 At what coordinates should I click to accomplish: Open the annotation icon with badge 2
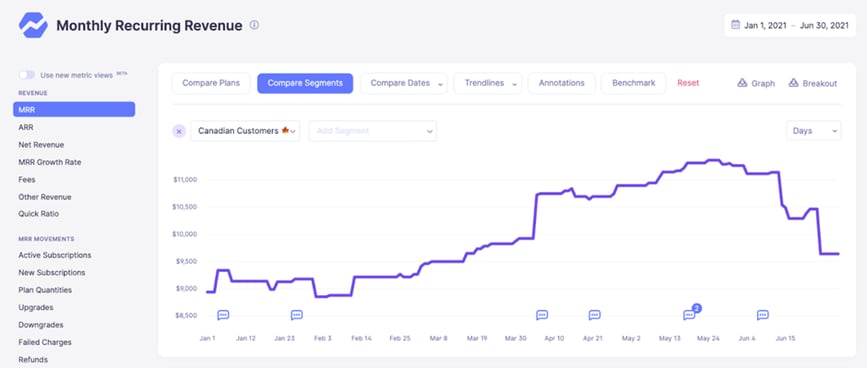coord(690,314)
